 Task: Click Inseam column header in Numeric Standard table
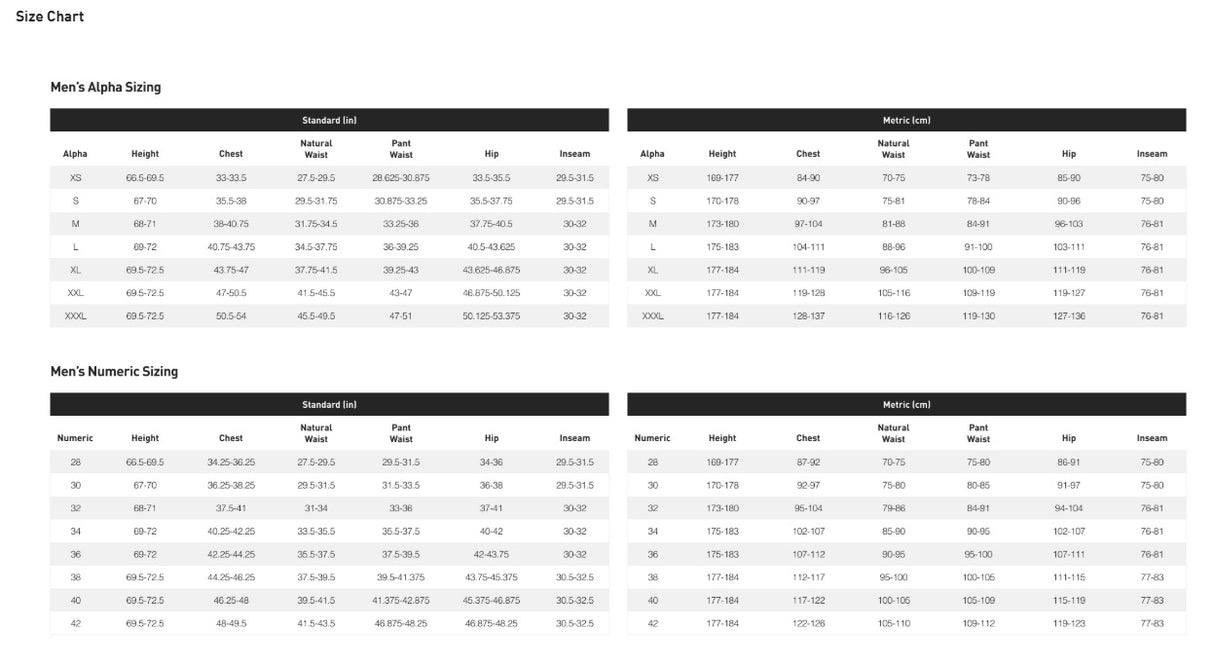pos(574,438)
